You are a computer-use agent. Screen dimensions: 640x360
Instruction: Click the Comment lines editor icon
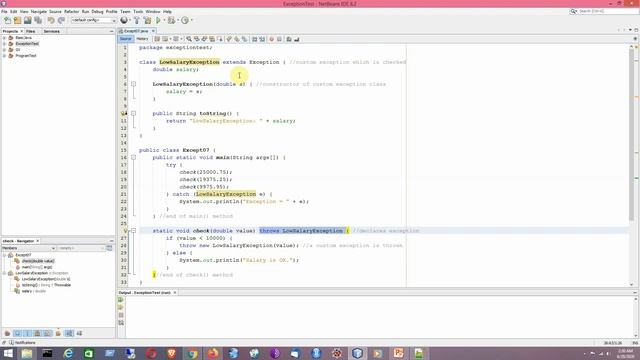click(x=289, y=39)
